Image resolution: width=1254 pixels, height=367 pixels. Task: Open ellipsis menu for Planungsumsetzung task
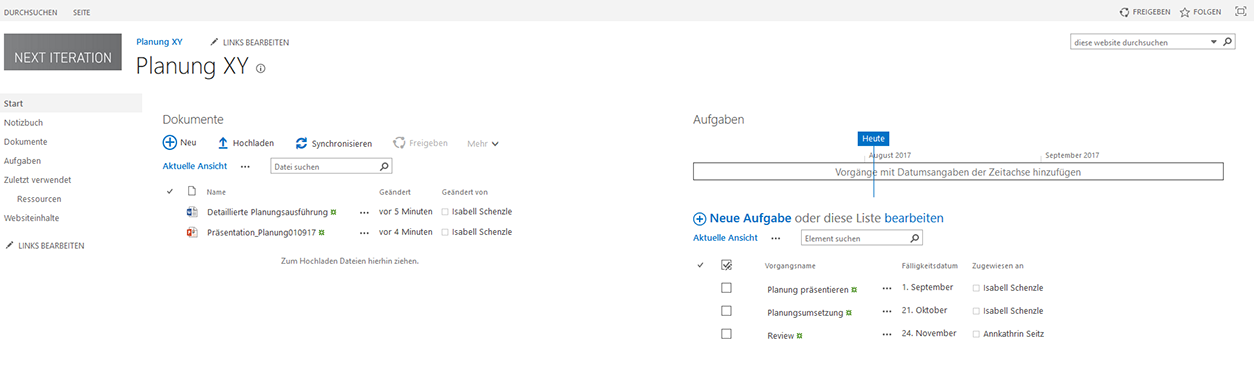click(886, 311)
